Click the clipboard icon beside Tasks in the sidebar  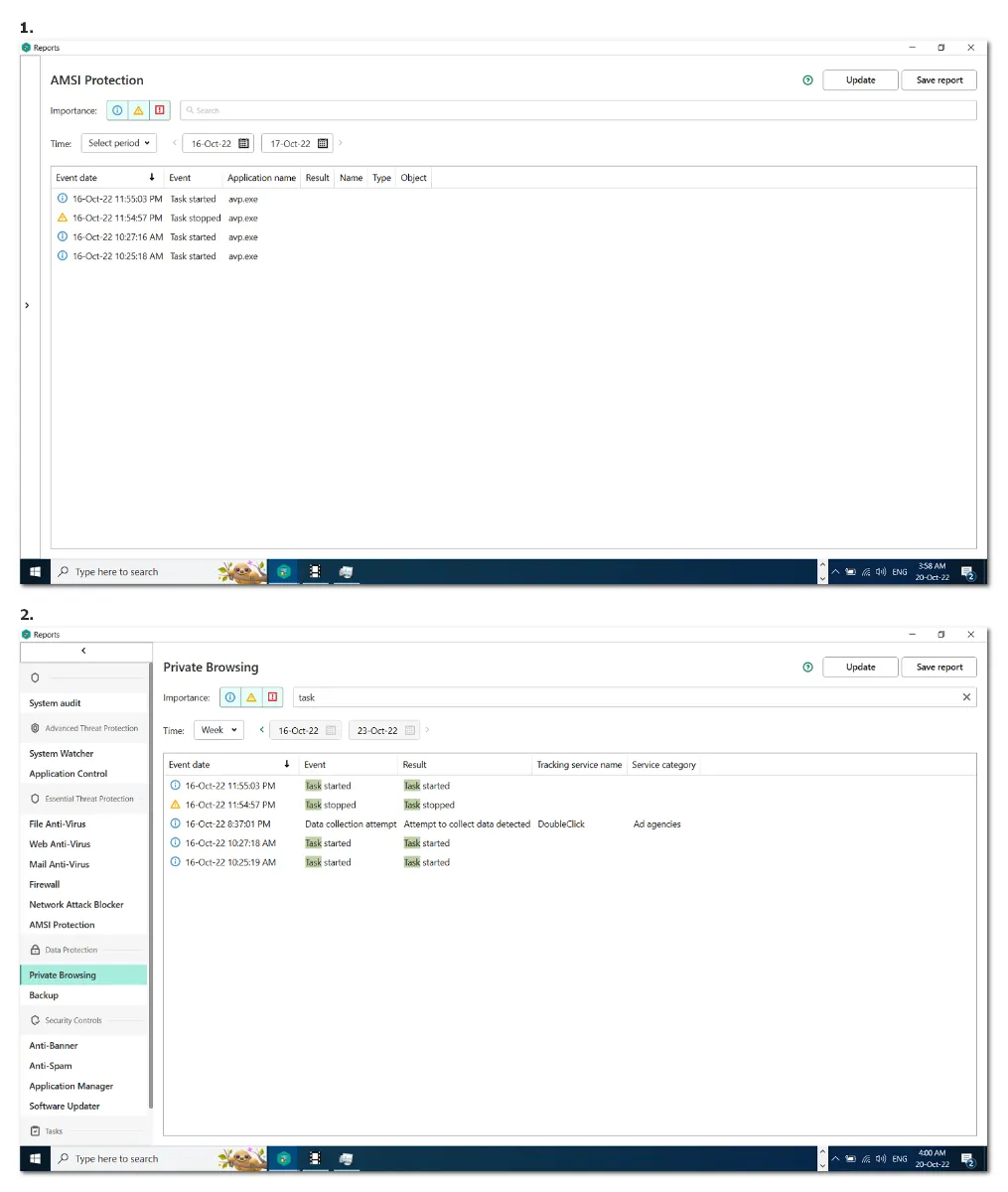(36, 1130)
